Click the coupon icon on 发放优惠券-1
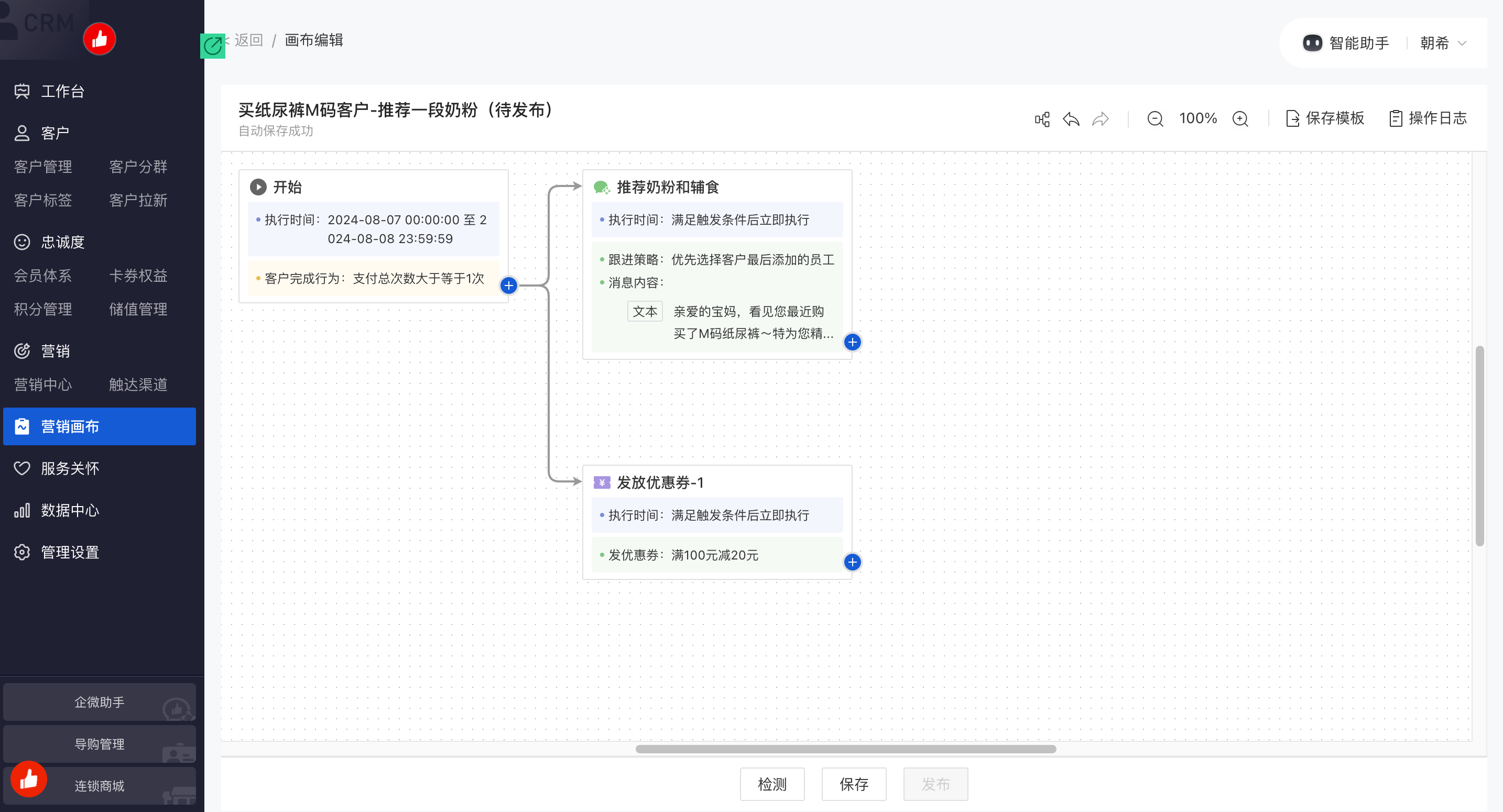 pos(602,482)
